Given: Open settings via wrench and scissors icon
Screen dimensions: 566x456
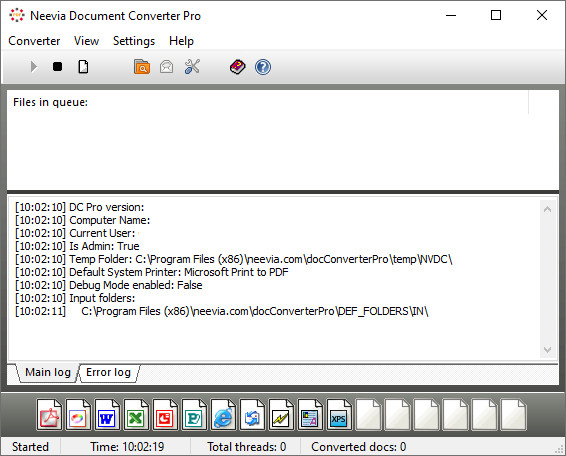Looking at the screenshot, I should [192, 67].
